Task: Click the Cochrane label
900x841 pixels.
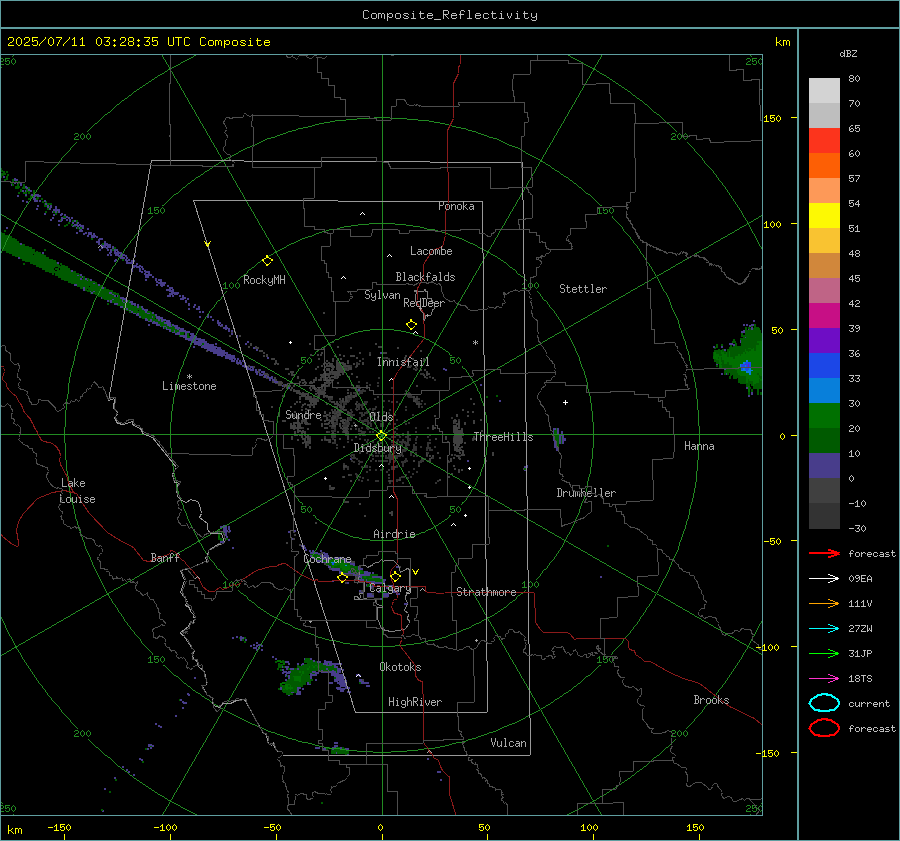Action: (x=327, y=559)
